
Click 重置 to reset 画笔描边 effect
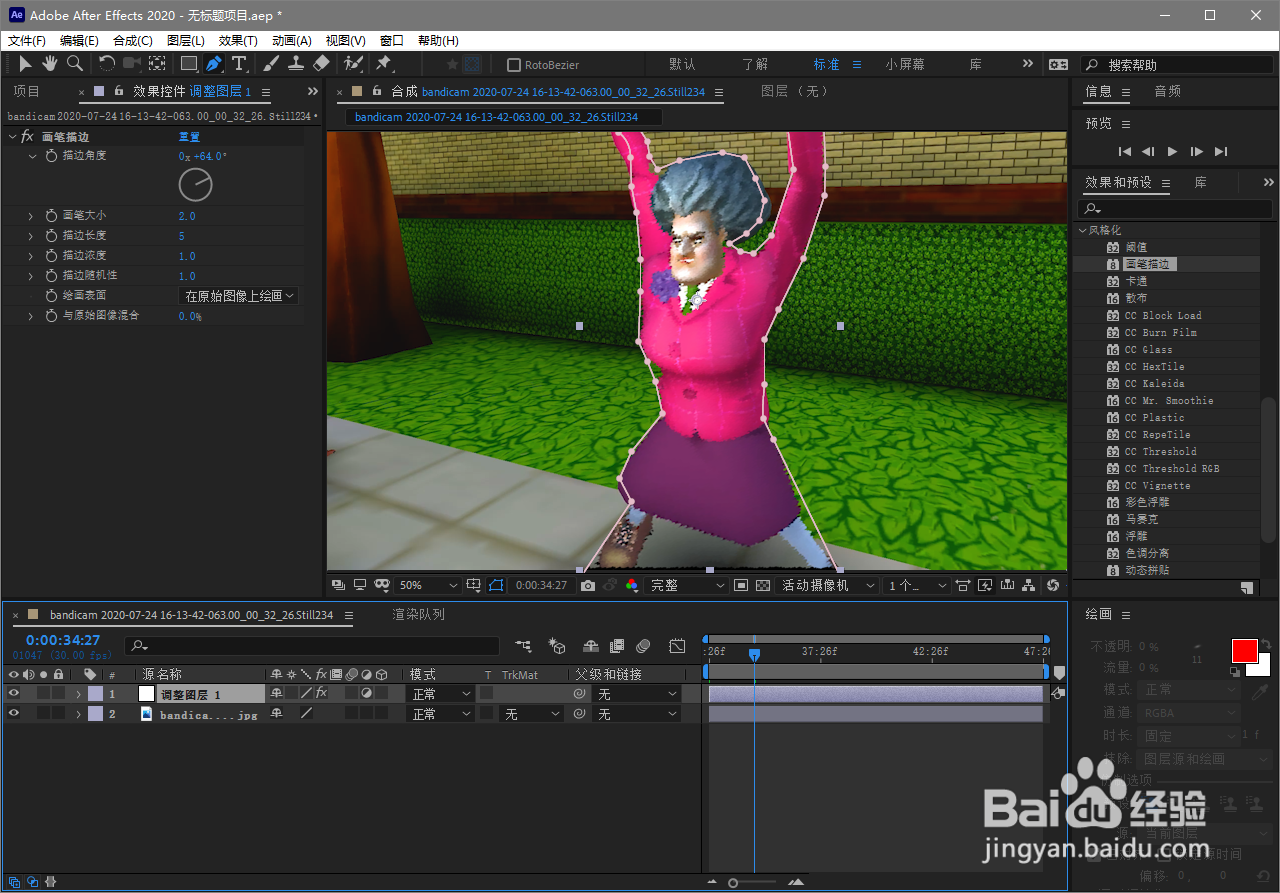tap(189, 137)
